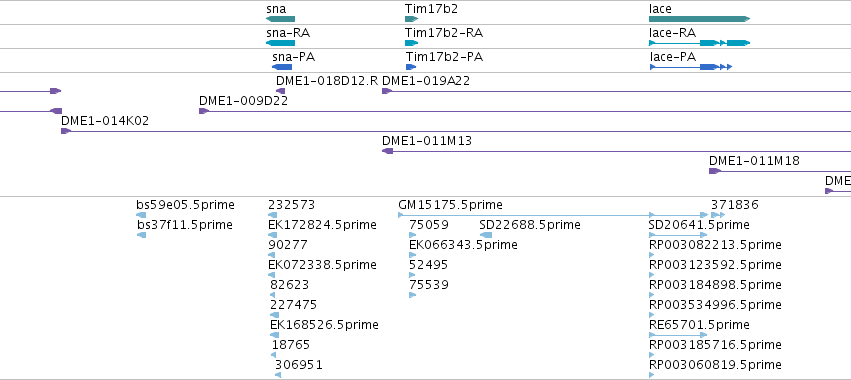Click the 371836 EST arrow glyph
The height and width of the screenshot is (380, 851).
coord(718,215)
